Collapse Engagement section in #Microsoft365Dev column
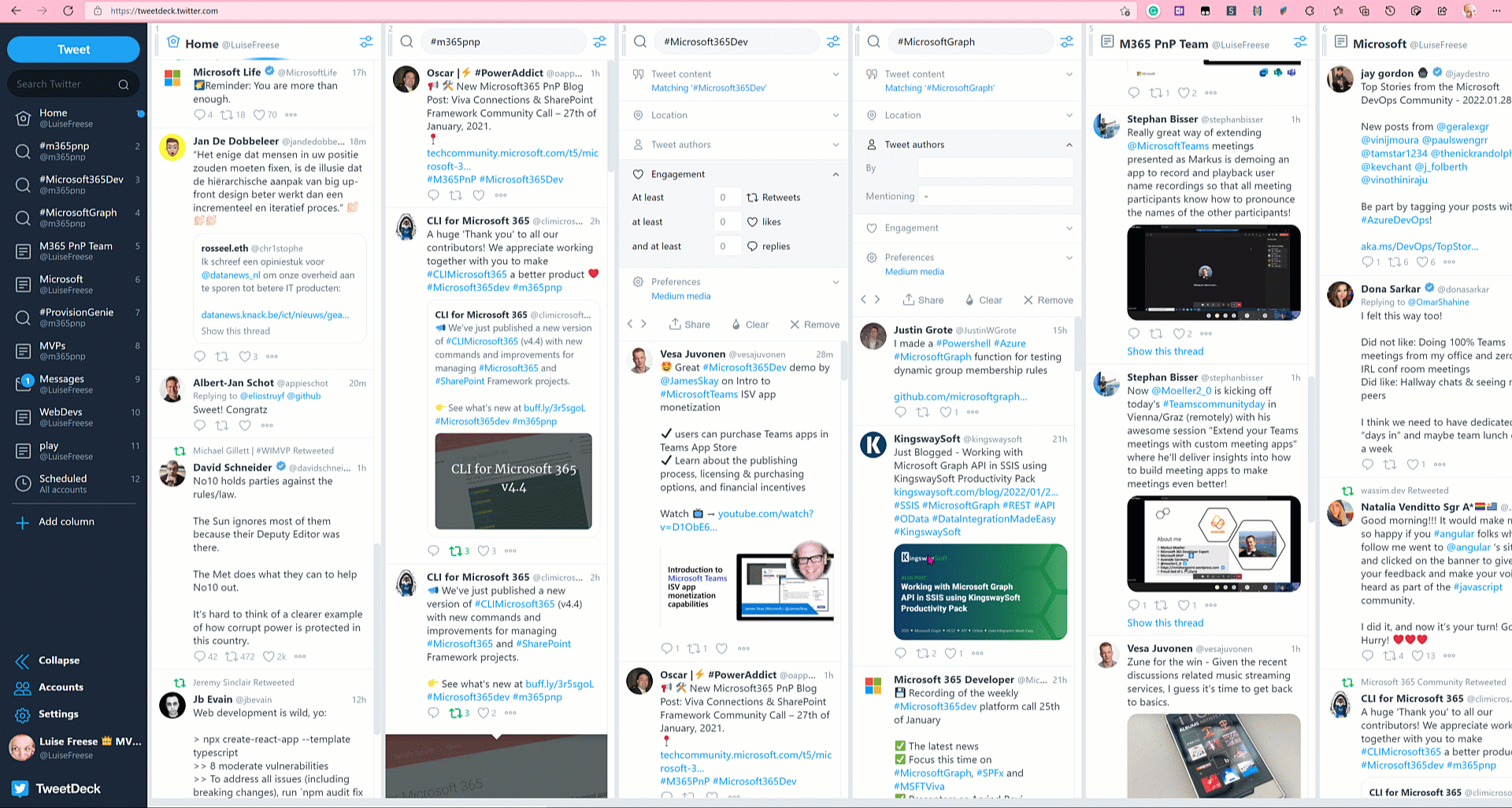 pos(736,174)
